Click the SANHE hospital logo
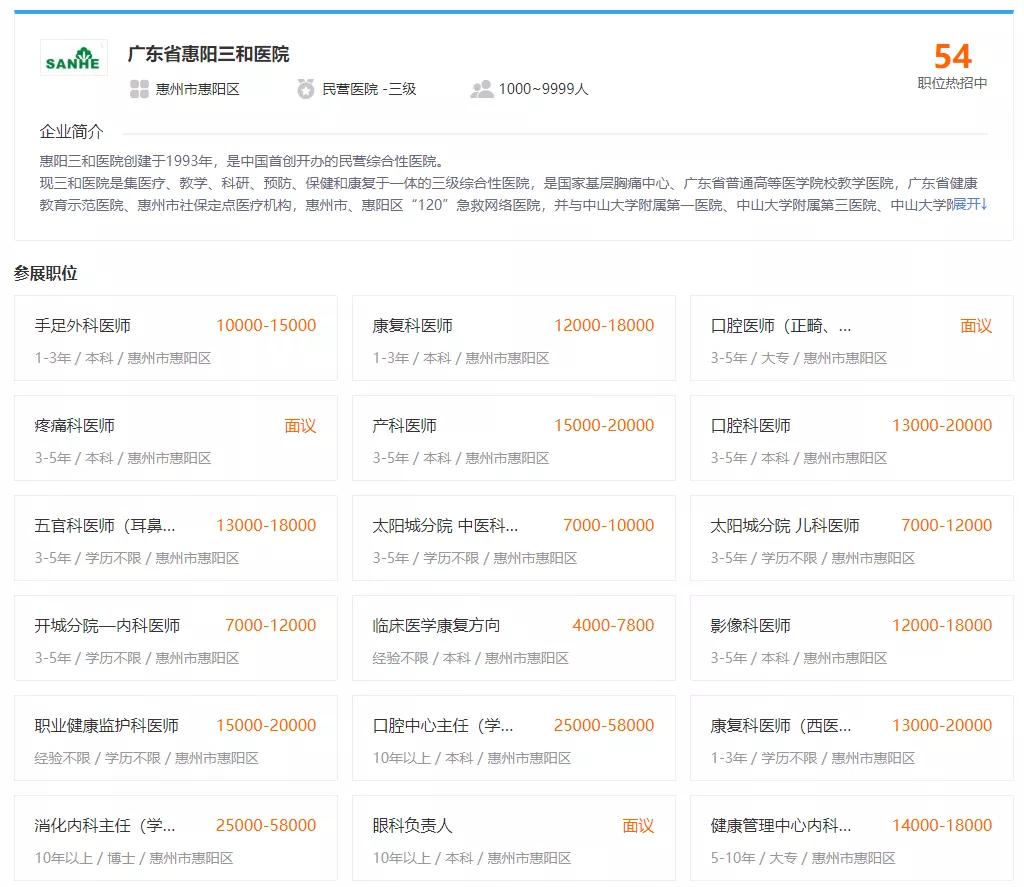Image resolution: width=1024 pixels, height=887 pixels. [x=73, y=59]
